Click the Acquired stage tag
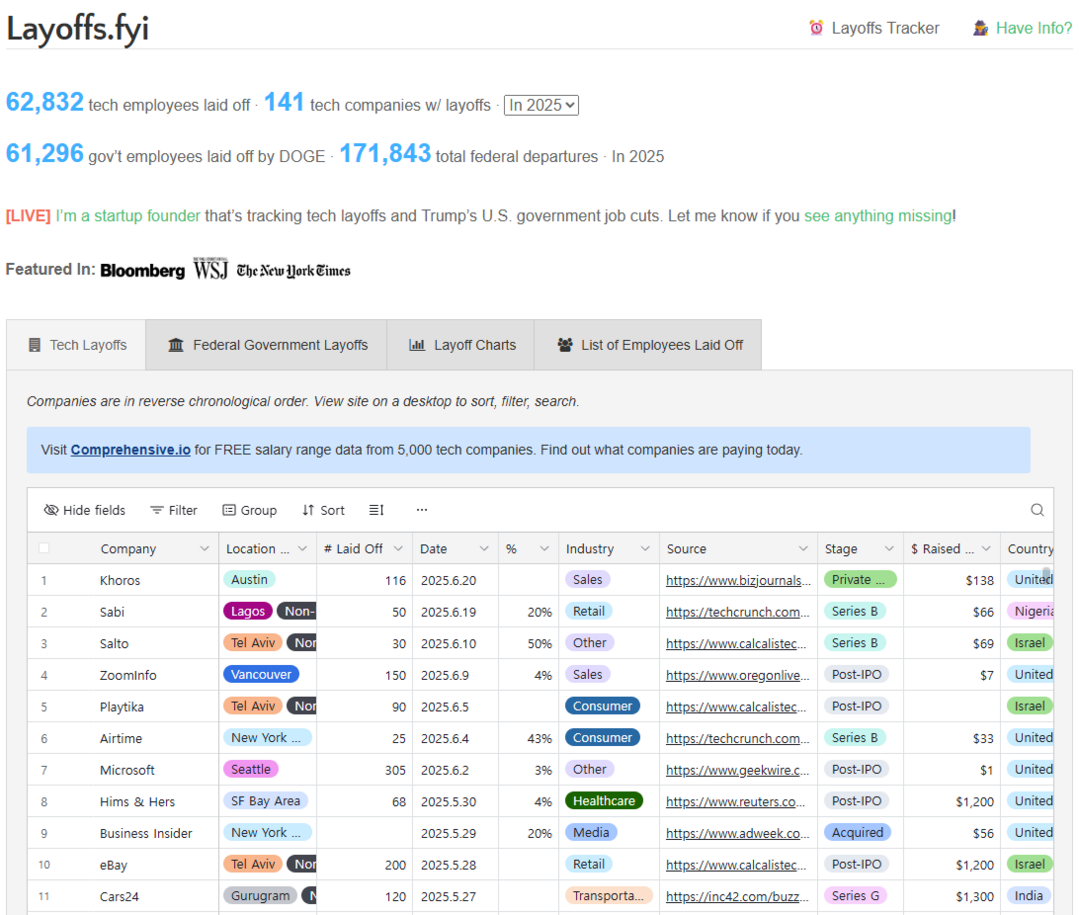 pos(857,832)
